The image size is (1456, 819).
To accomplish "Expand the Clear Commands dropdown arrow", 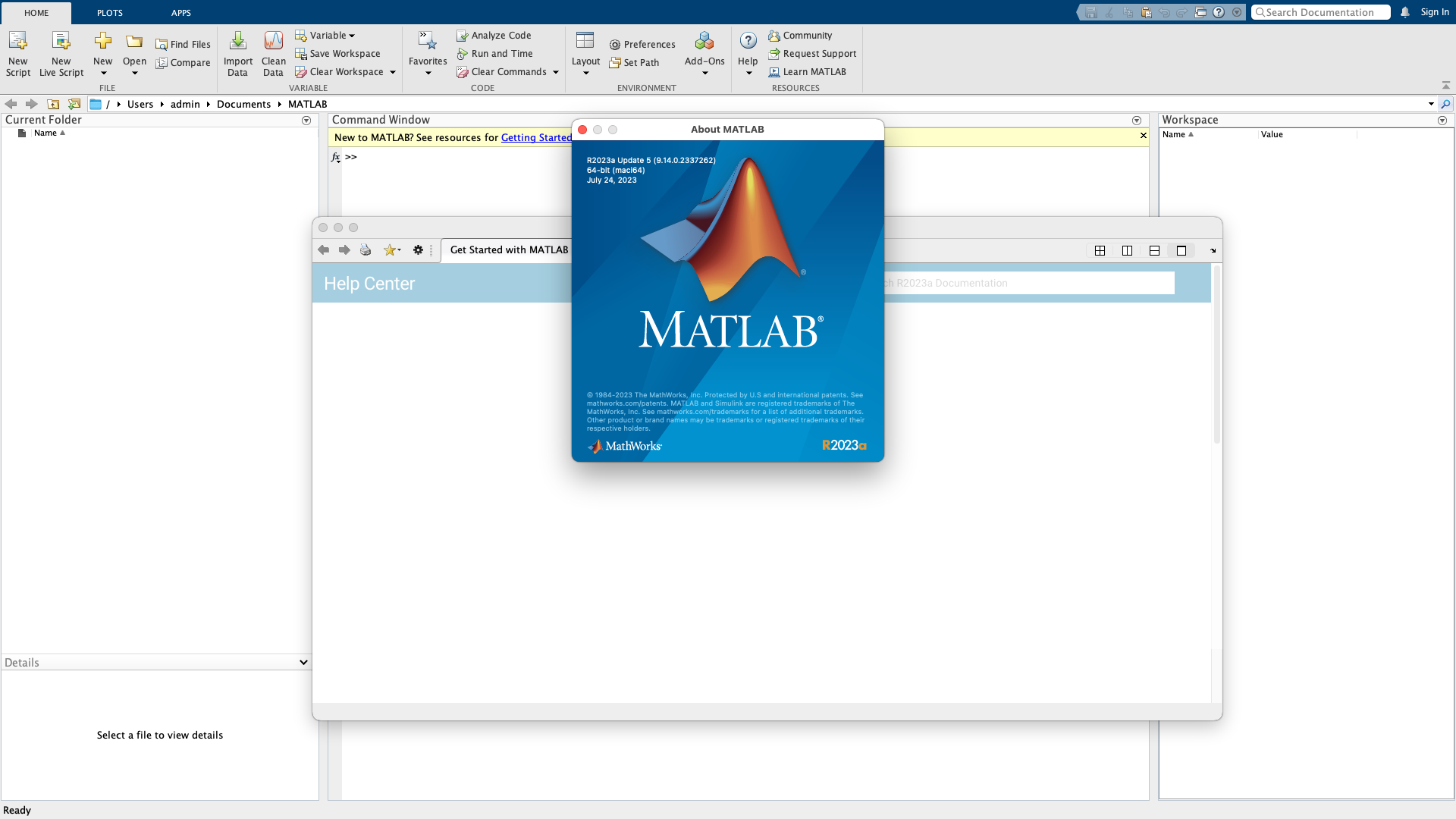I will 556,73.
